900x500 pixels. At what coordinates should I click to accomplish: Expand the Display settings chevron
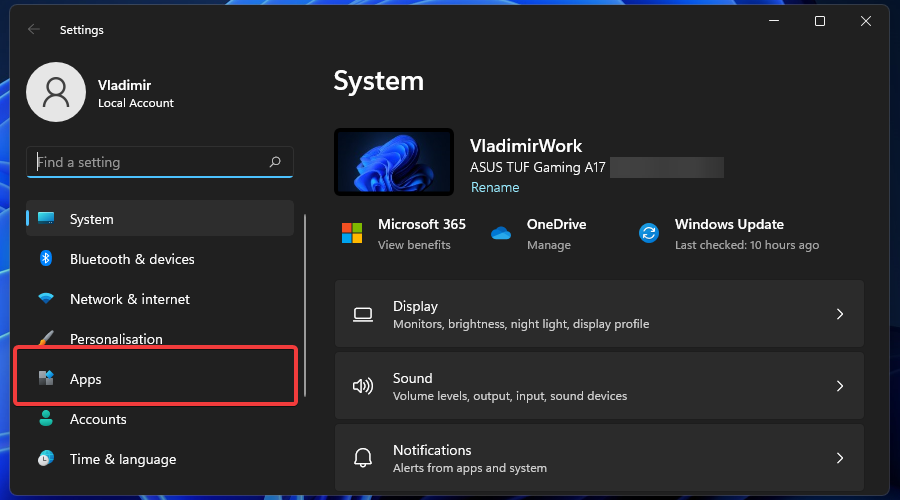(840, 314)
